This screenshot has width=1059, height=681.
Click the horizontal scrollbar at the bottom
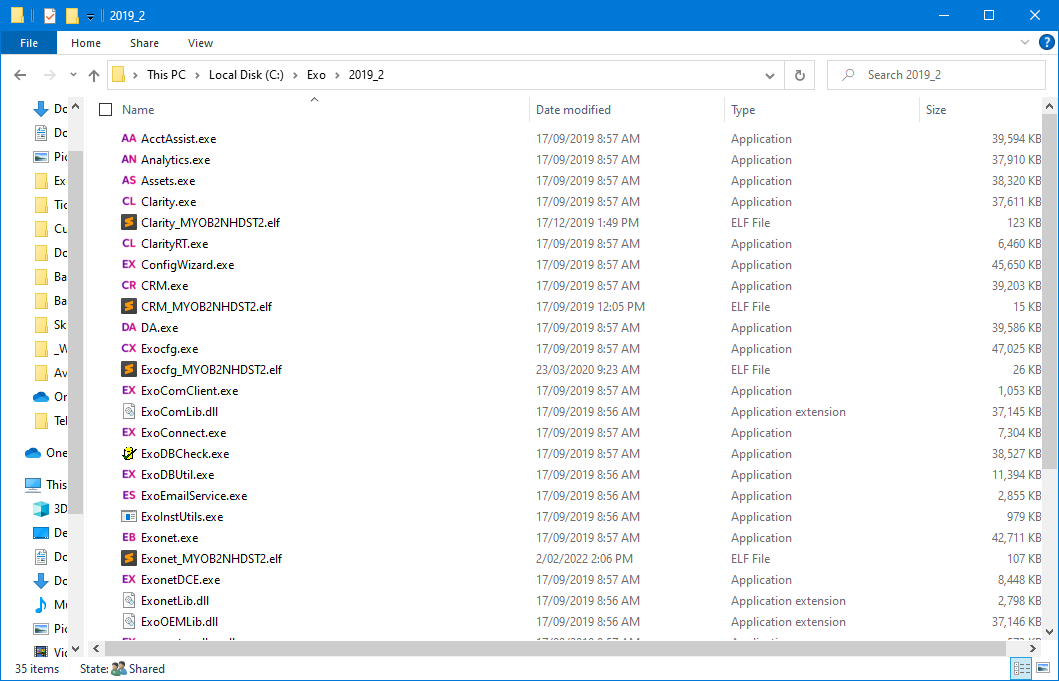tap(500, 648)
